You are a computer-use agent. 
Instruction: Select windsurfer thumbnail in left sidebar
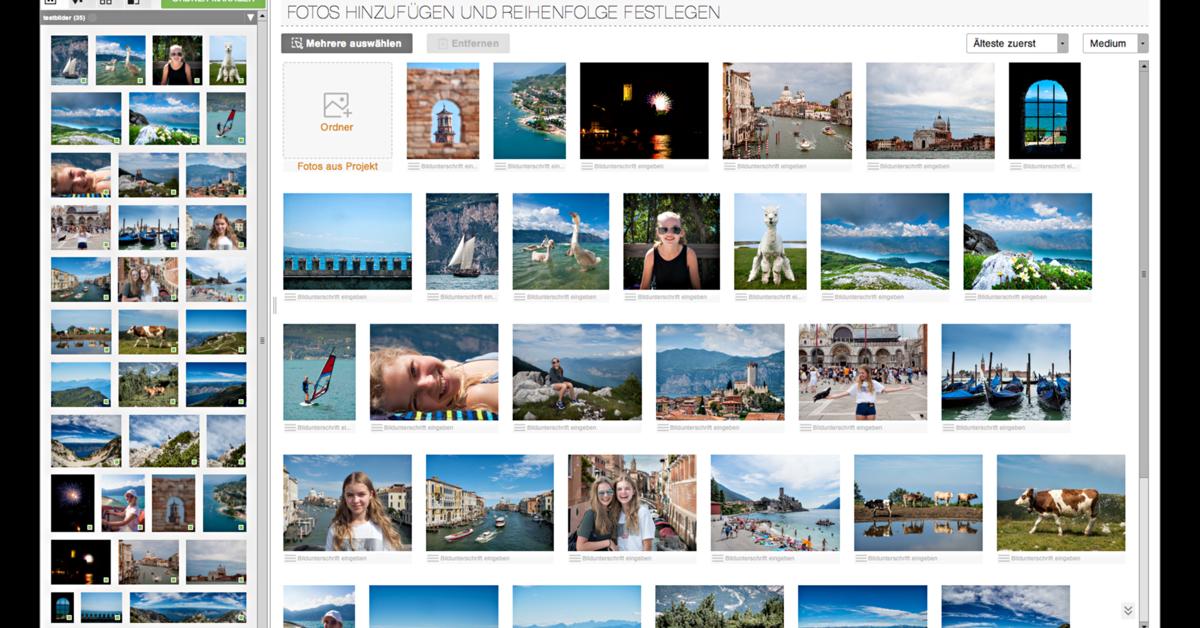click(x=226, y=119)
